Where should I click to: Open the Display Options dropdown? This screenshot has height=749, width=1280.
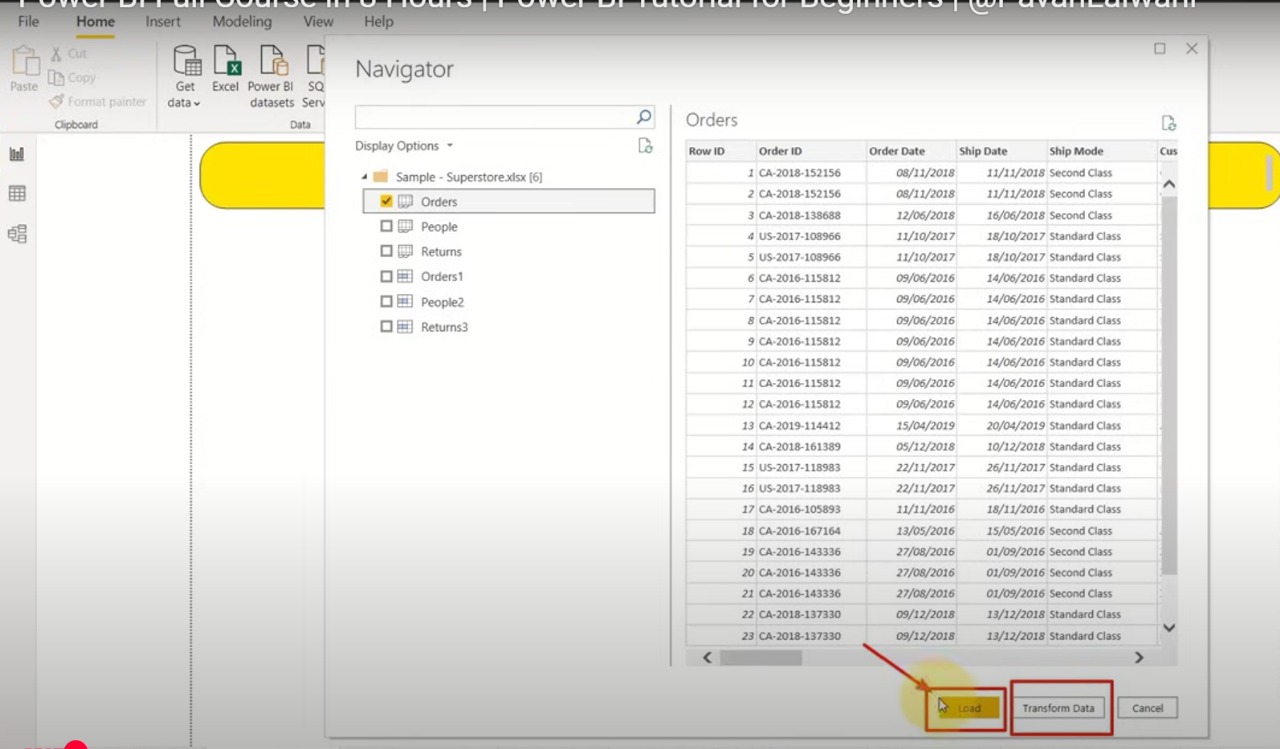pos(404,146)
